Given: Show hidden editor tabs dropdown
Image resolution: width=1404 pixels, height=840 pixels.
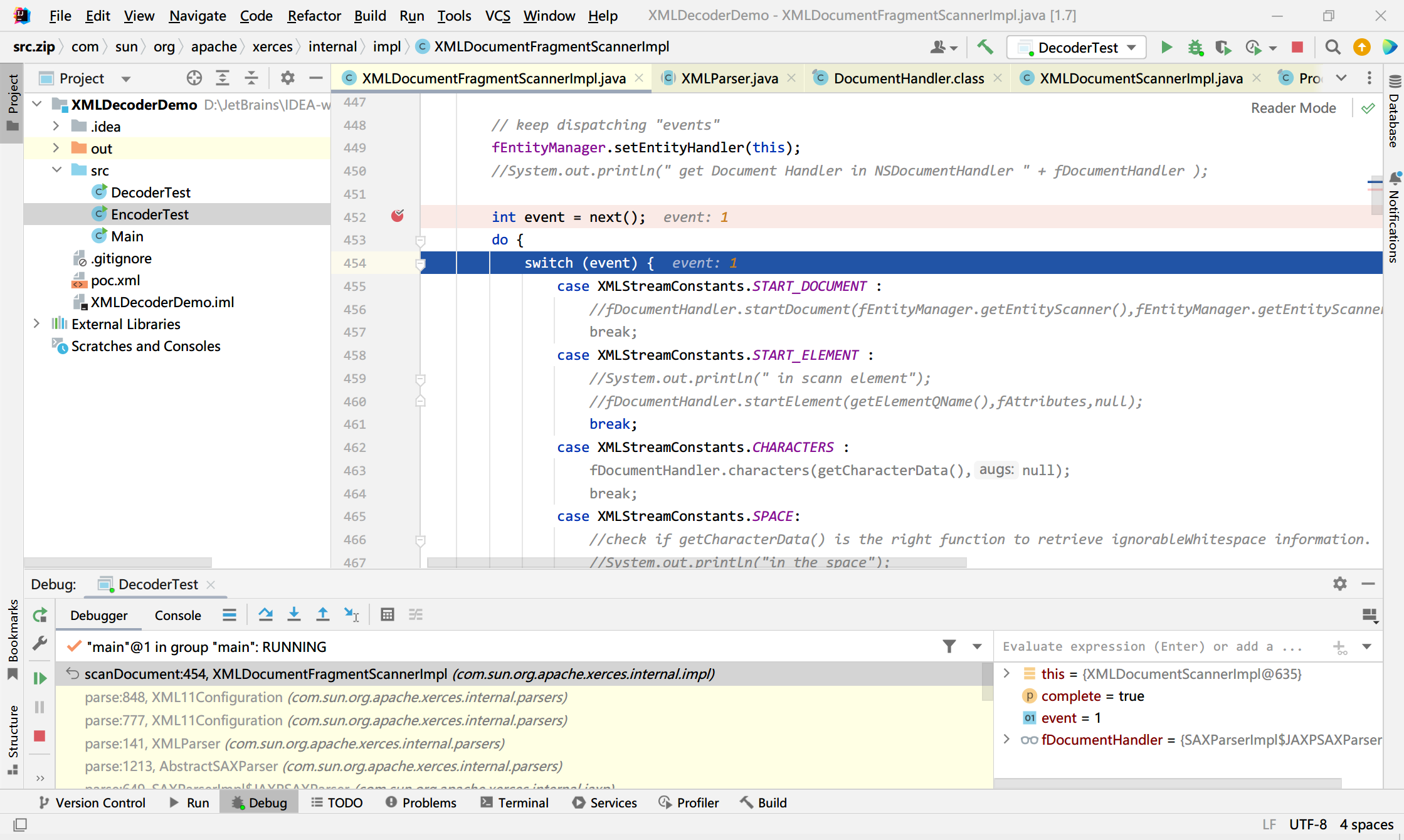Looking at the screenshot, I should pyautogui.click(x=1341, y=78).
